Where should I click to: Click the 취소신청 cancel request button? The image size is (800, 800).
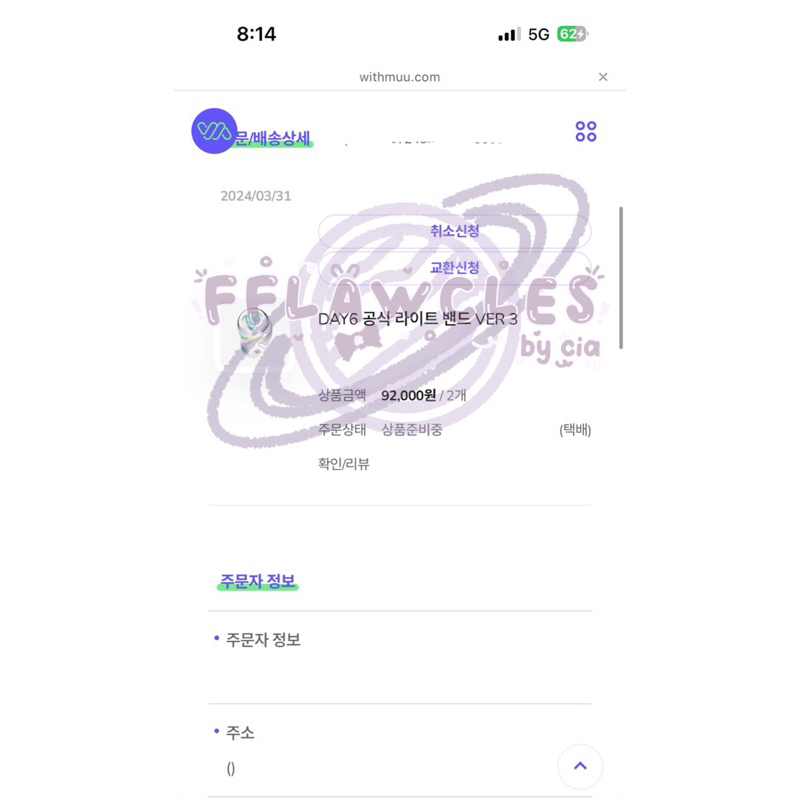click(455, 231)
